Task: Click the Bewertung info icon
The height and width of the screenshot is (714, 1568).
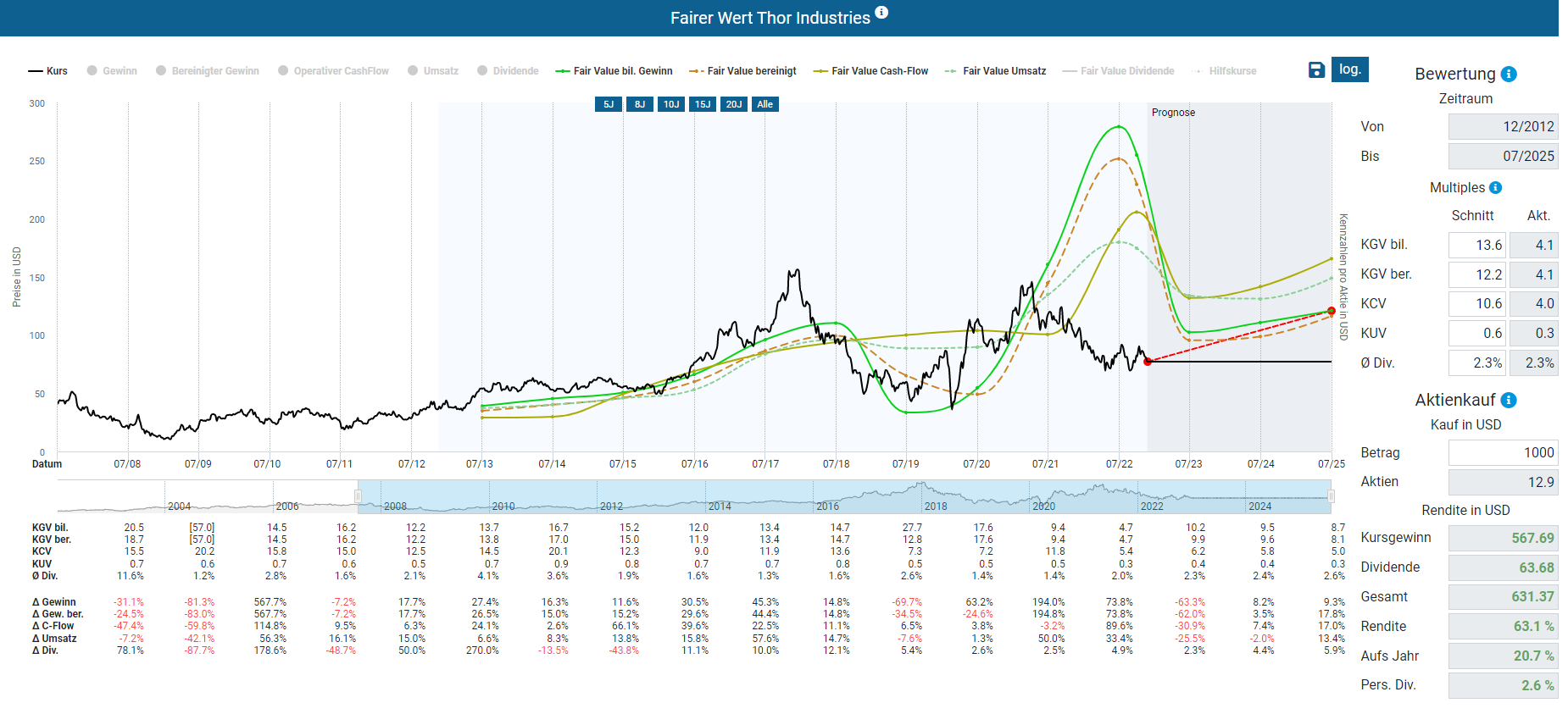Action: [1509, 75]
